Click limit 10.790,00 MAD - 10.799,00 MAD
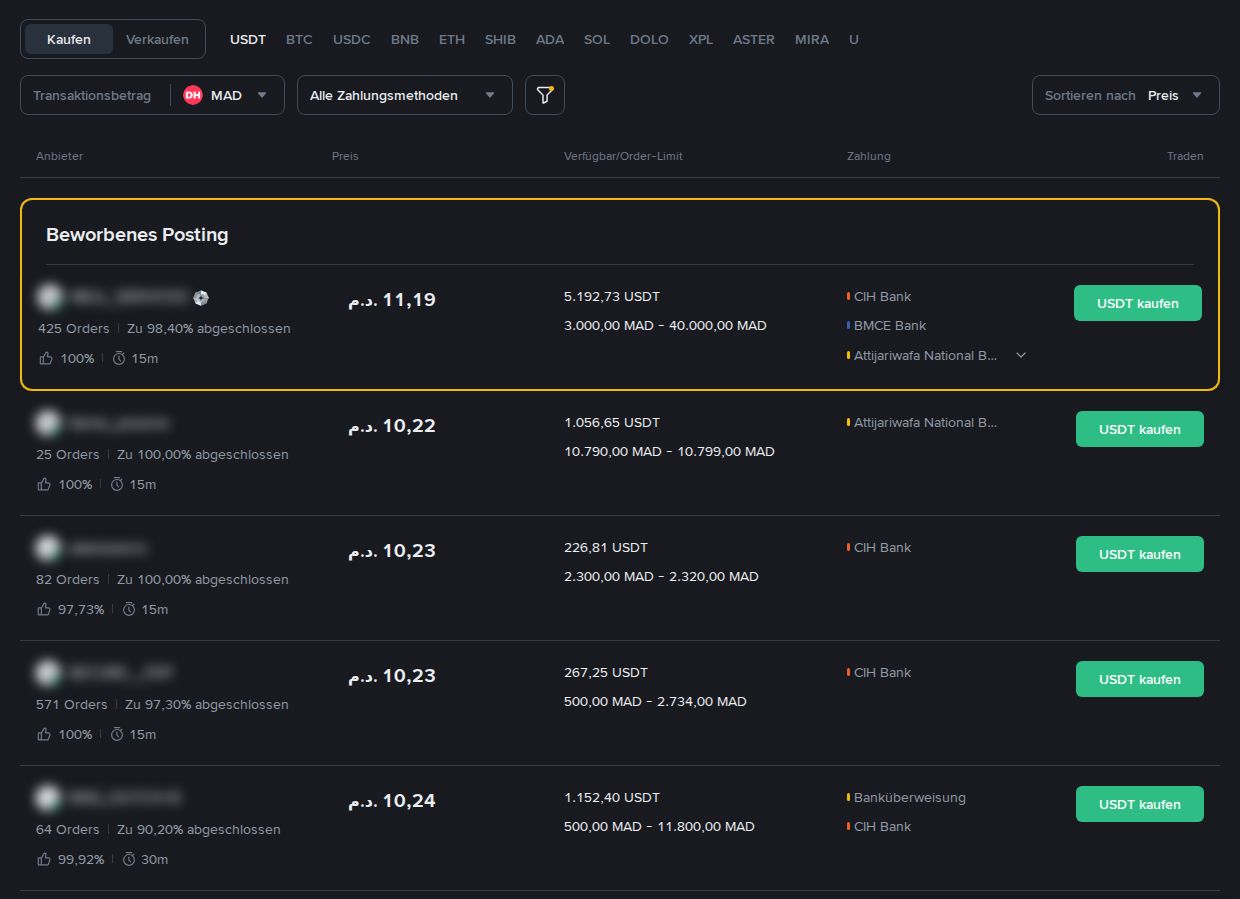This screenshot has height=899, width=1240. [669, 452]
